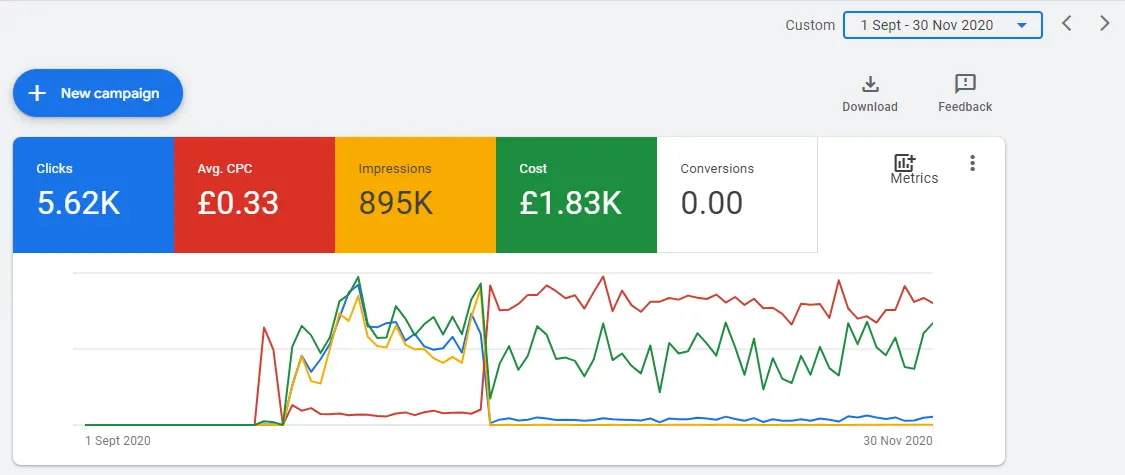Go to next date range arrow
The width and height of the screenshot is (1125, 475).
coord(1105,24)
